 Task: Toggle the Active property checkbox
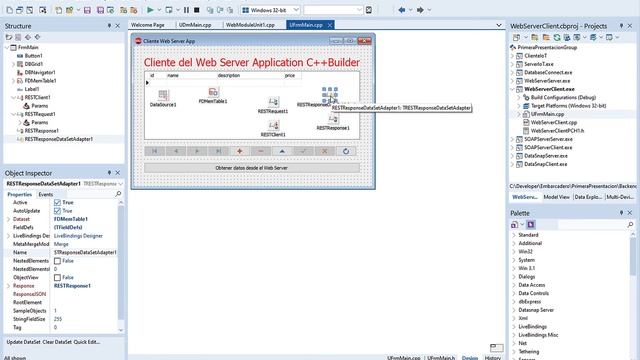[57, 202]
